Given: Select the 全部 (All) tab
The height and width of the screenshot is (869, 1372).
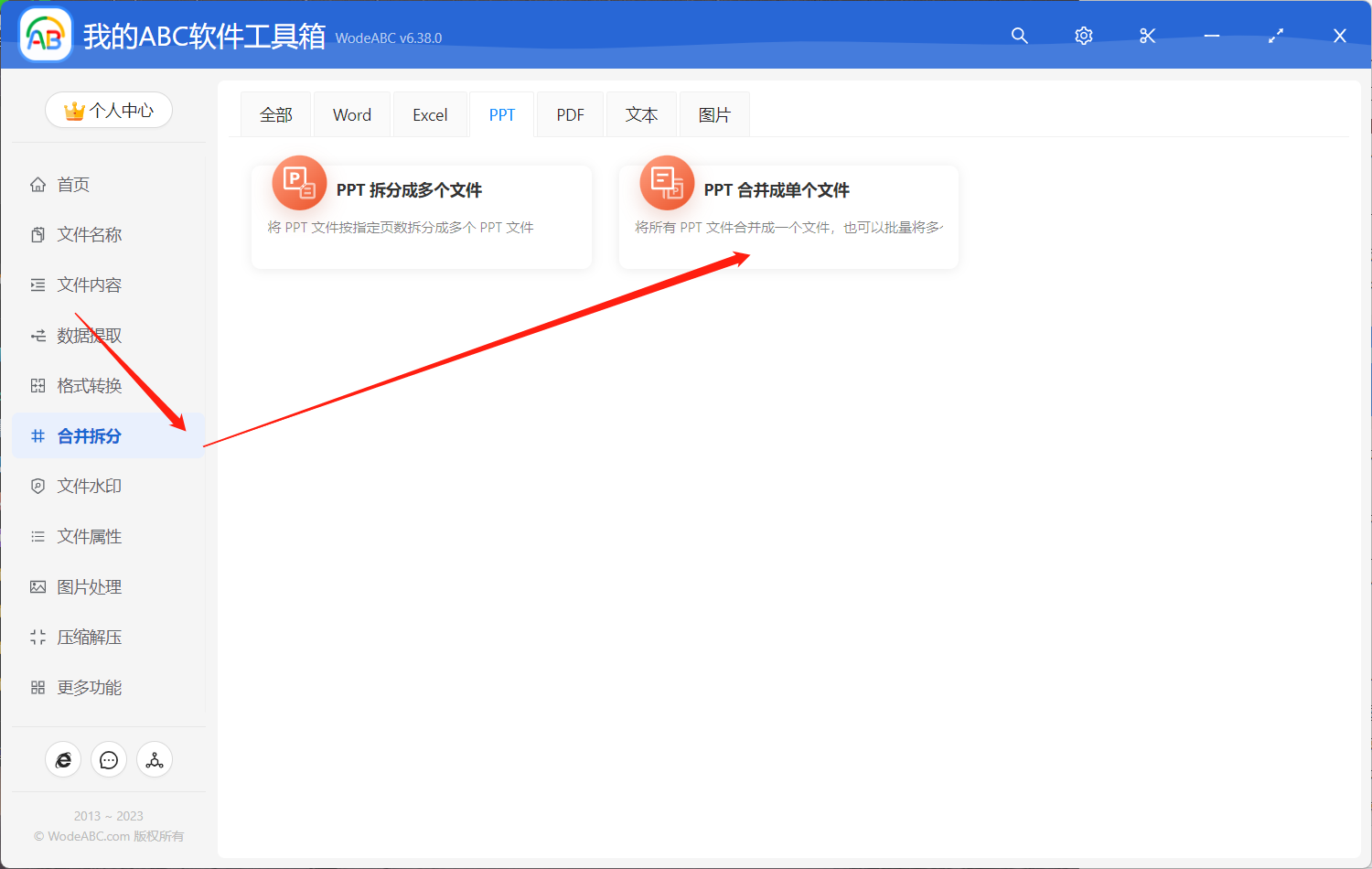Looking at the screenshot, I should 275,113.
